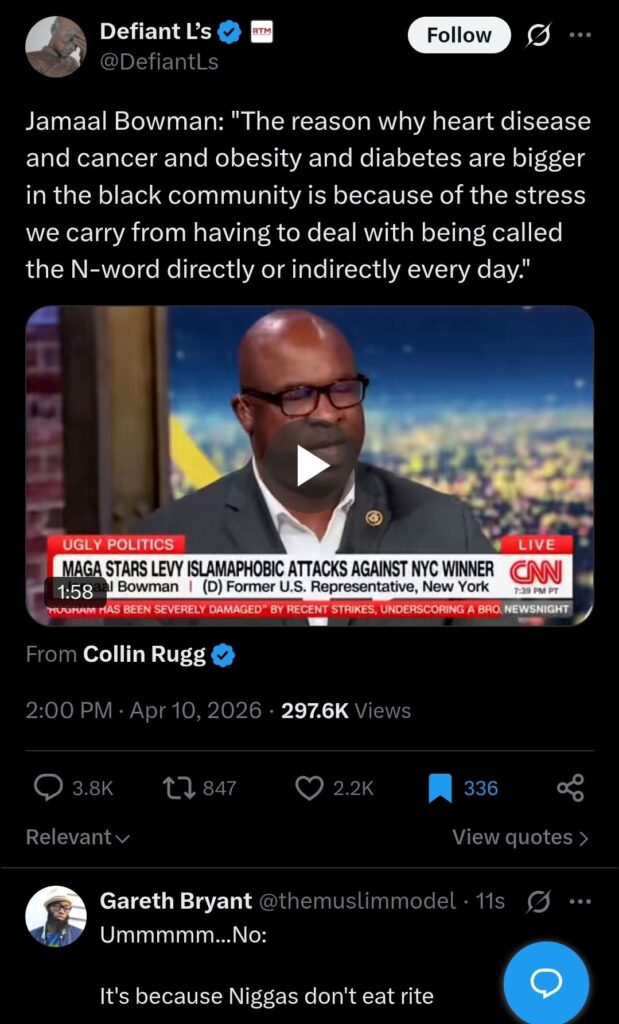Open Gareth Bryant's reply avatar
Viewport: 619px width, 1024px height.
pyautogui.click(x=56, y=916)
